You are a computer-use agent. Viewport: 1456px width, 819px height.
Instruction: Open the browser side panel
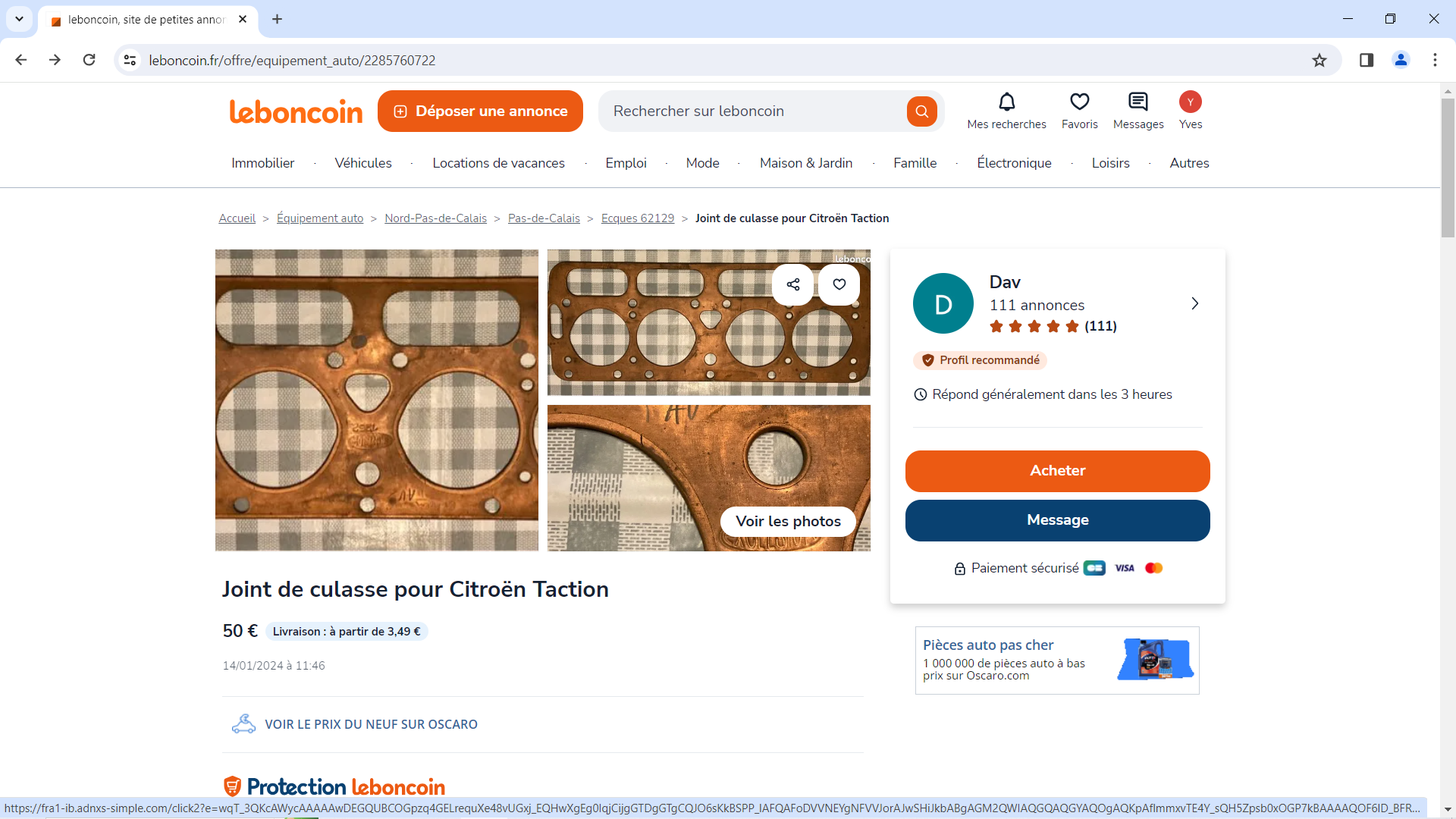coord(1367,60)
